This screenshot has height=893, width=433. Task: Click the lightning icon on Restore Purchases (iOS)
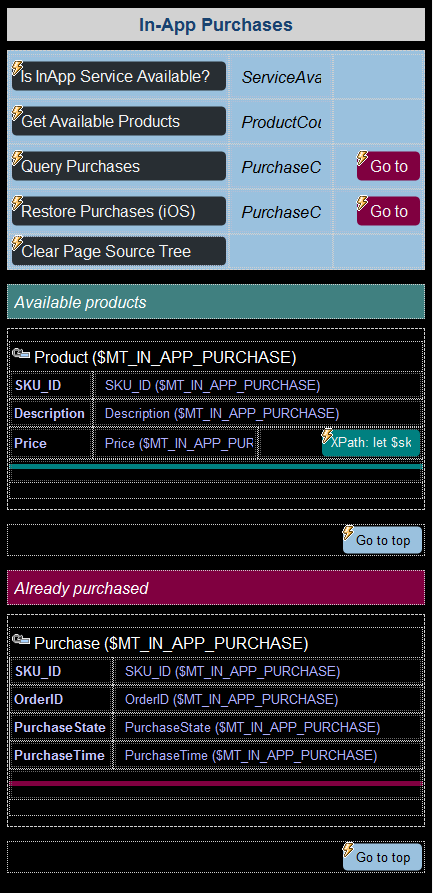[x=17, y=203]
